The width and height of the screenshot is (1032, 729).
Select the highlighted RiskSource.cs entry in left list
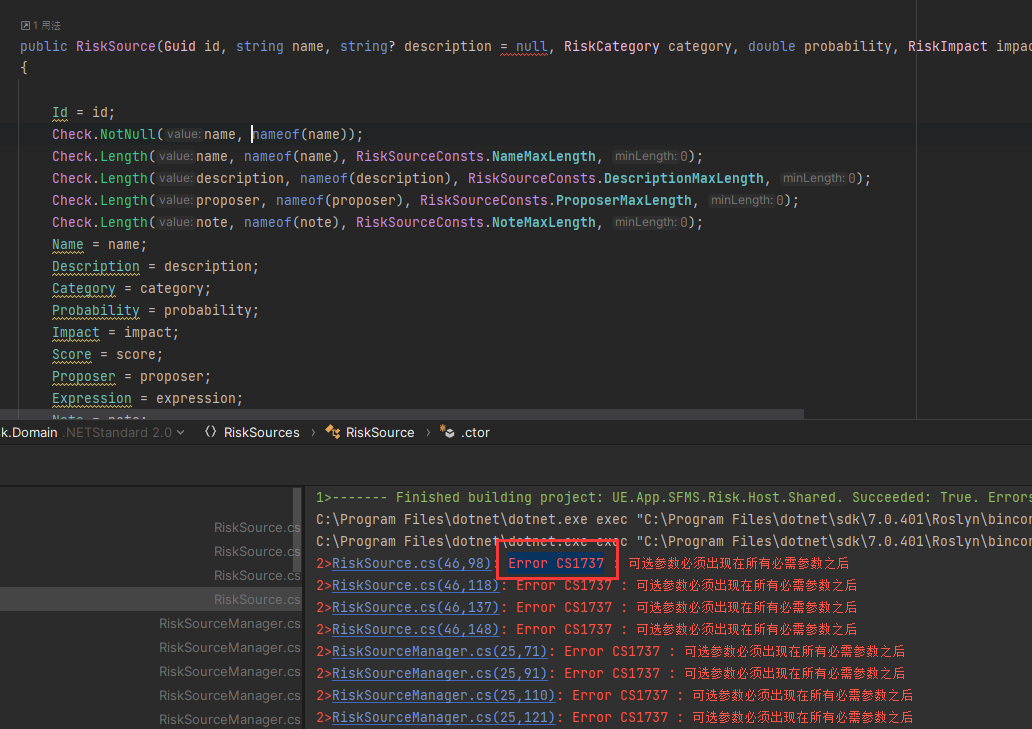coord(256,599)
